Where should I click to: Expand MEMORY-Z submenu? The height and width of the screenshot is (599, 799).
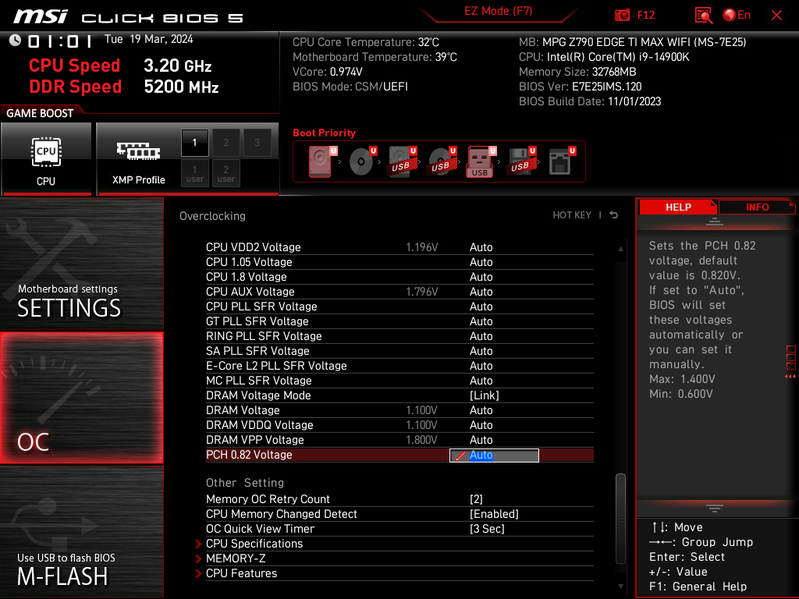pyautogui.click(x=235, y=558)
